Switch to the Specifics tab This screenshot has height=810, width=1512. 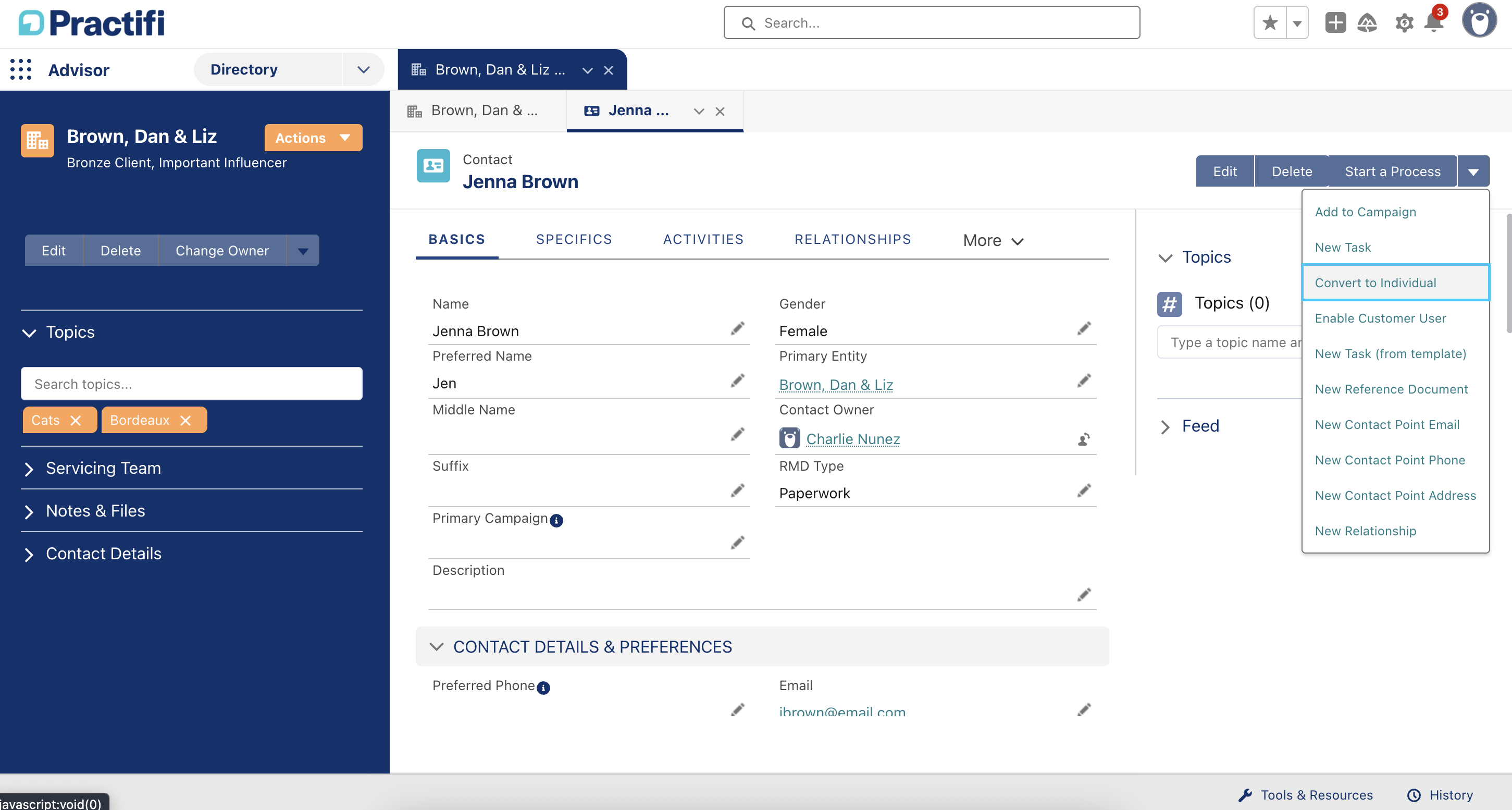tap(574, 240)
